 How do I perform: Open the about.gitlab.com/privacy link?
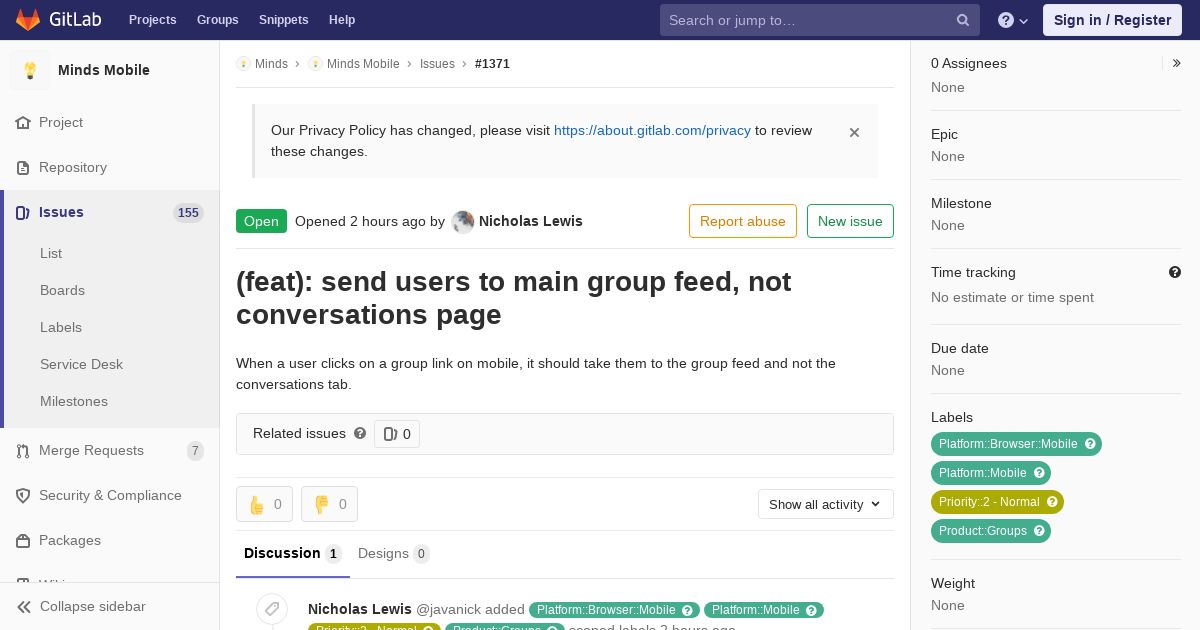point(652,130)
